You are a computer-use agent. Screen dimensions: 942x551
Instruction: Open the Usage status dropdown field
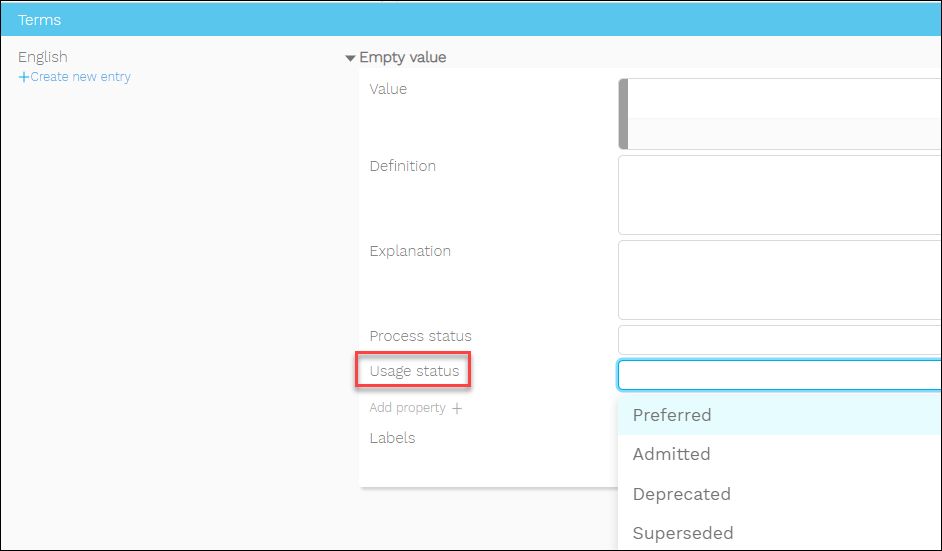(780, 375)
